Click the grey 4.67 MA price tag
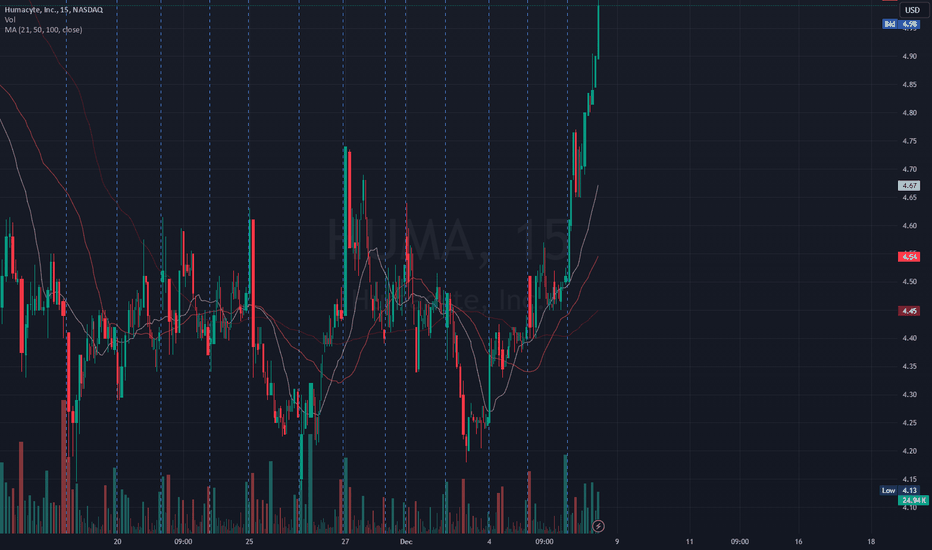 pyautogui.click(x=909, y=186)
